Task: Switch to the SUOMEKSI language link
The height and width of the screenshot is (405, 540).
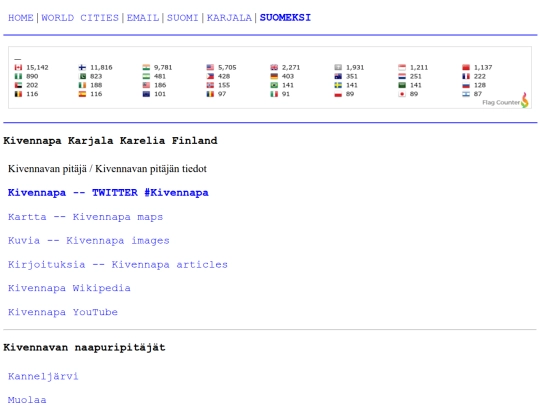Action: point(285,18)
